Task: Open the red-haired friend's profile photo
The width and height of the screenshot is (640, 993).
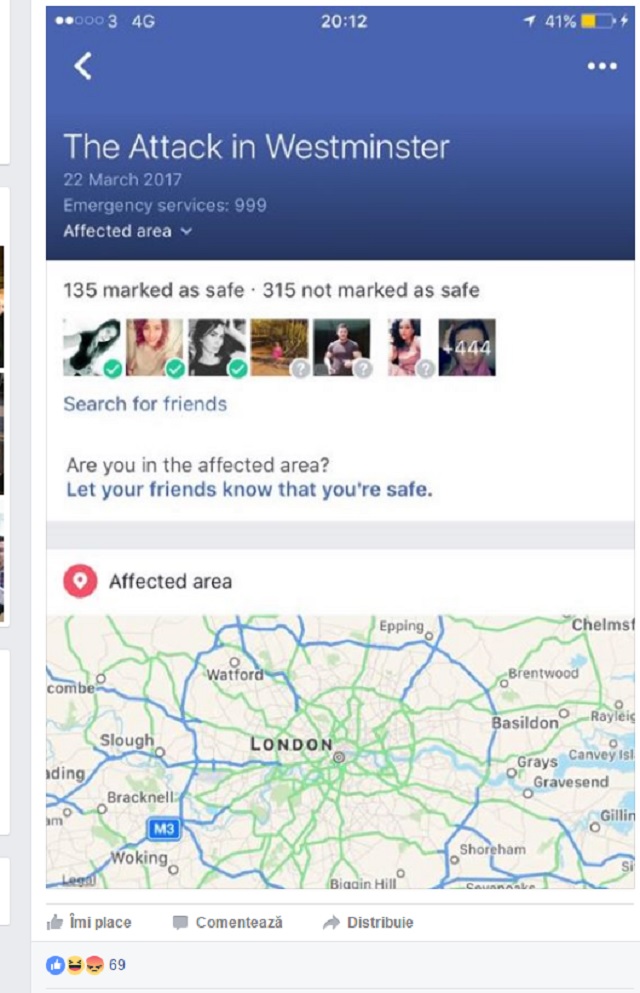Action: pyautogui.click(x=154, y=348)
